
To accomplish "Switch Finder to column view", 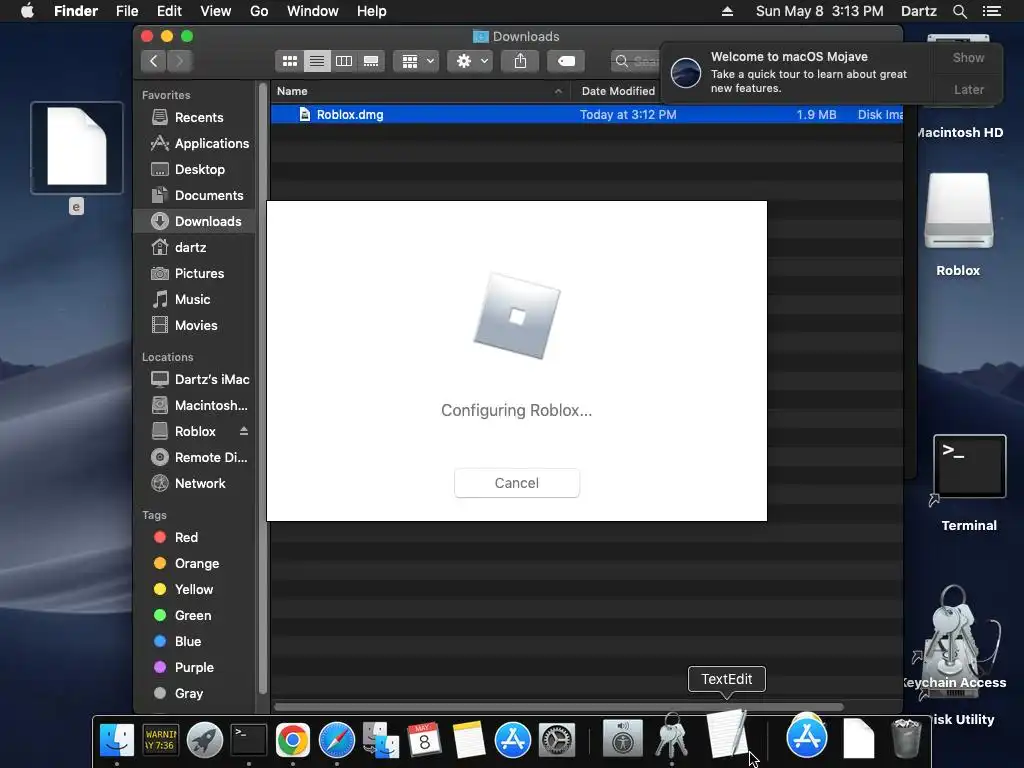I will click(x=344, y=61).
